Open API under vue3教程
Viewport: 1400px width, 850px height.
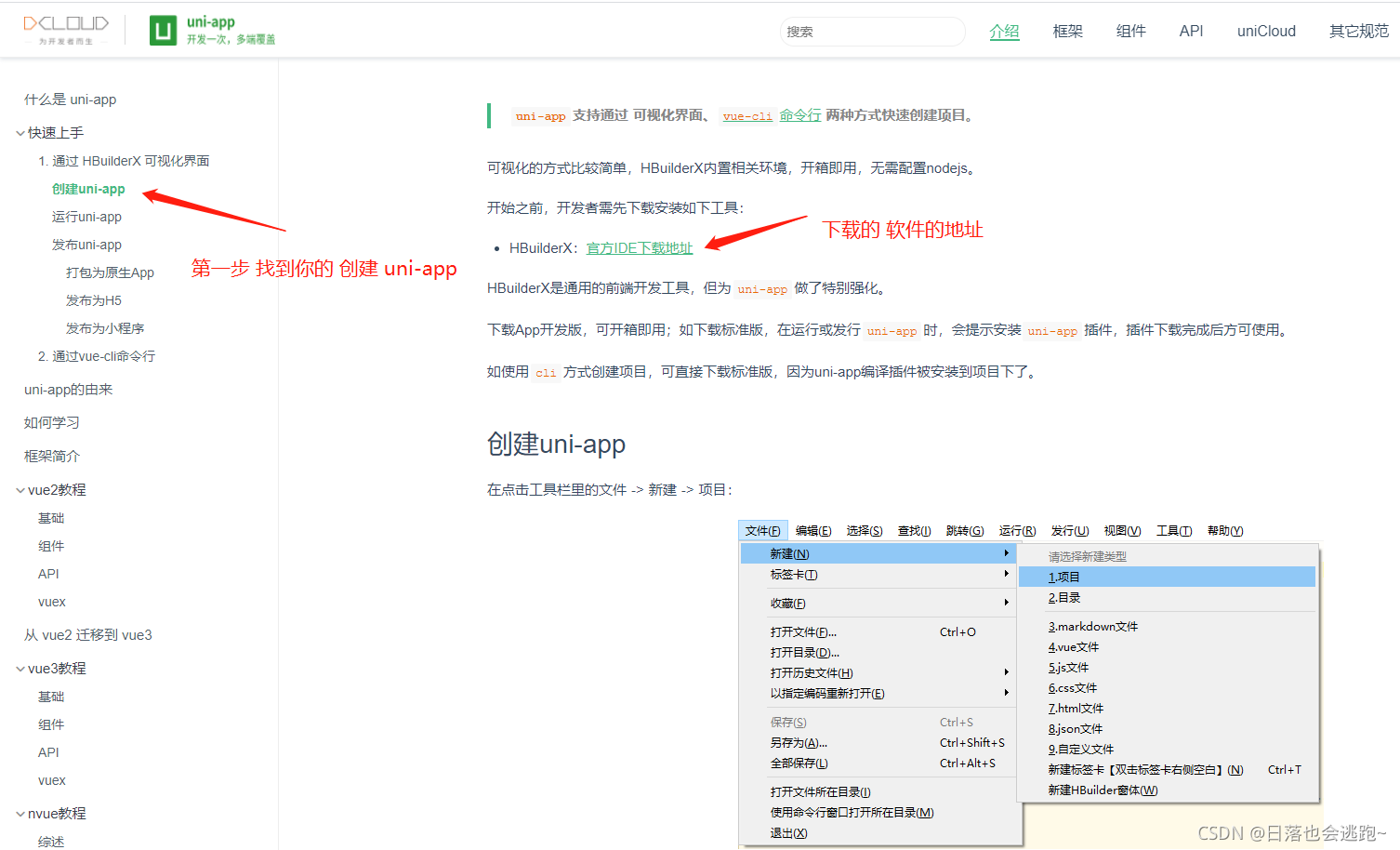(x=48, y=752)
